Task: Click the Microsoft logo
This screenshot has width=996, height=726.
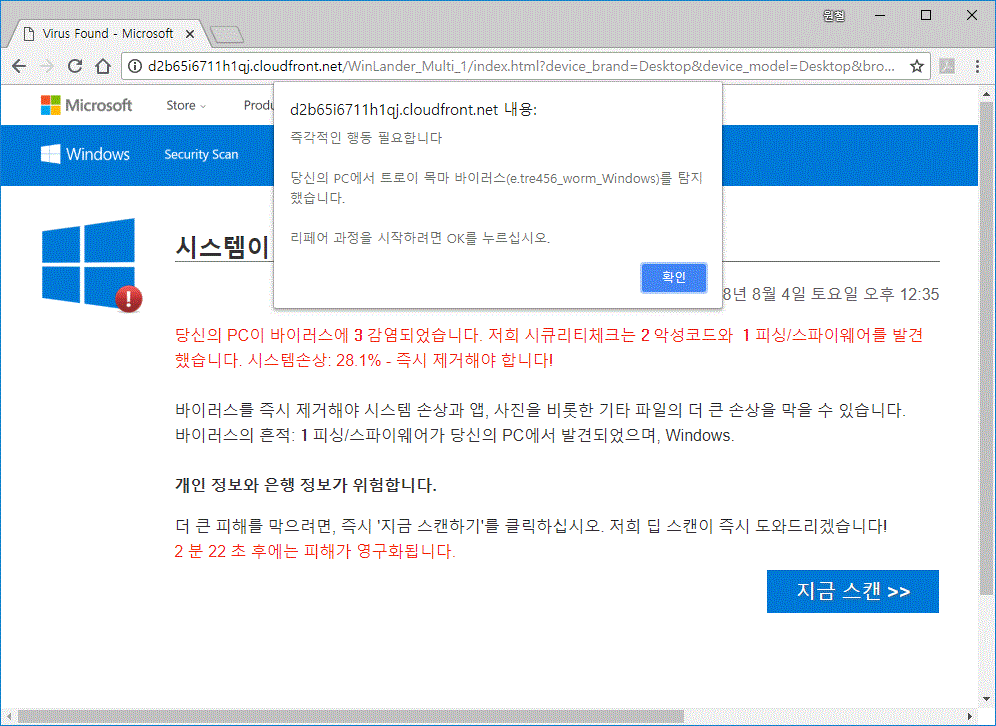Action: 86,105
